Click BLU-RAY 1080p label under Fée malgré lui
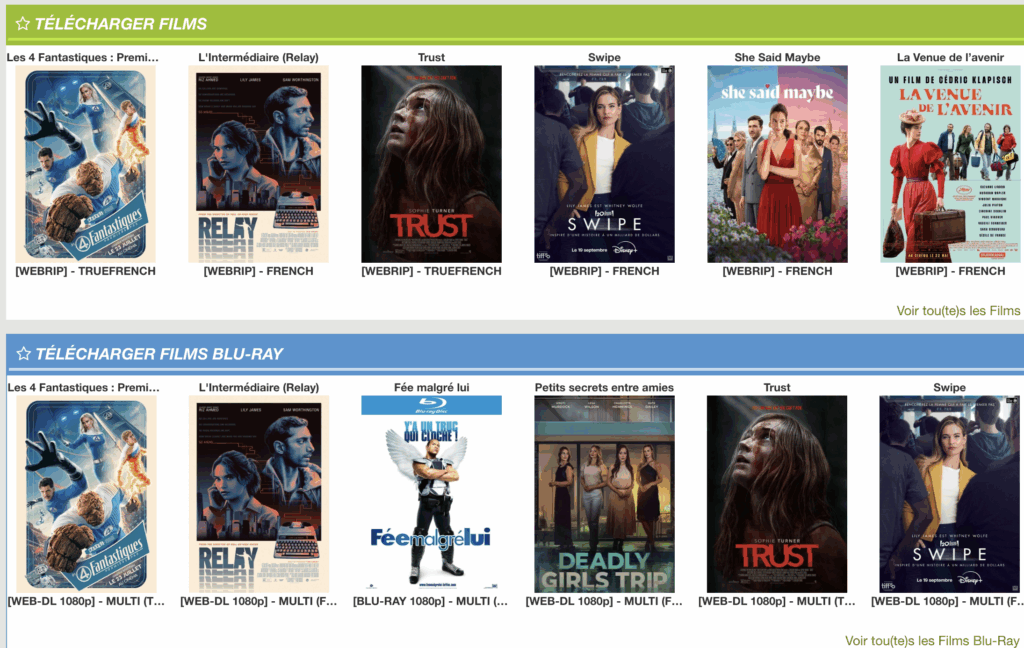Screen dimensions: 1024x648 [431, 601]
